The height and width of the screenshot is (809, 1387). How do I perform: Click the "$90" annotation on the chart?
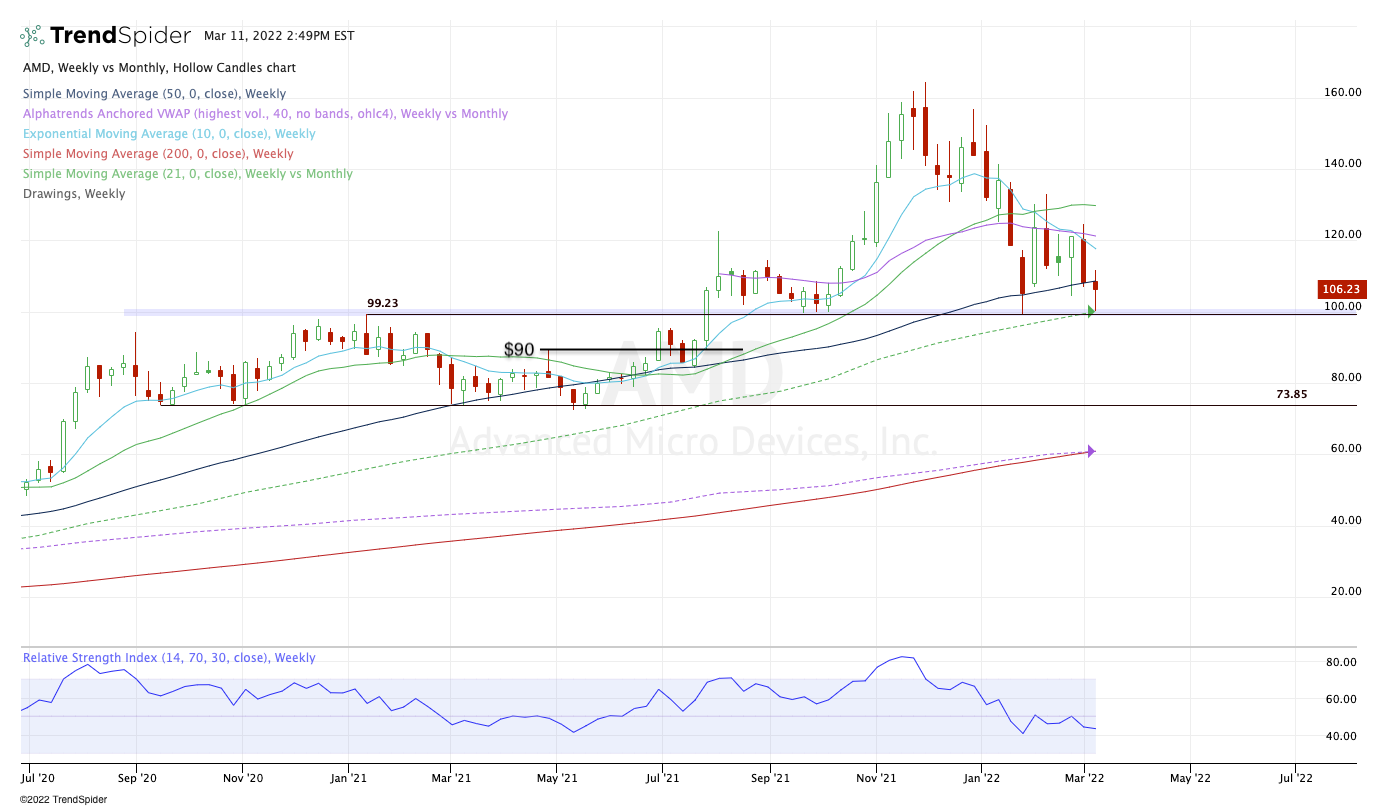(519, 351)
